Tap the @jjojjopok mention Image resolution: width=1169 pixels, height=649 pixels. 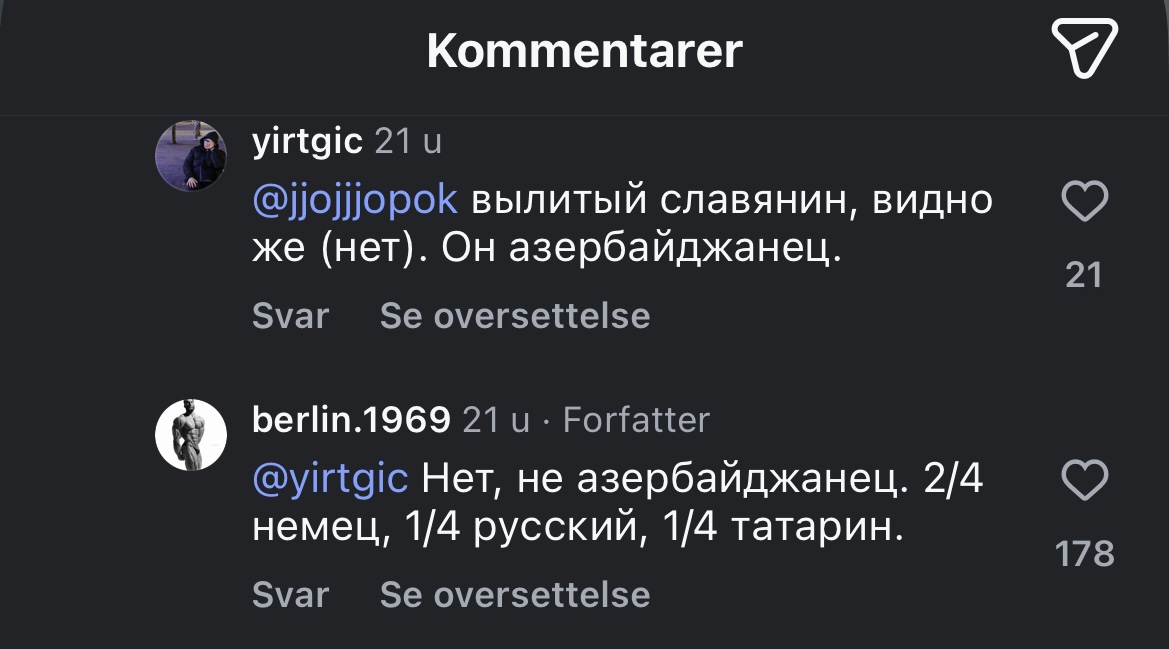(x=355, y=200)
